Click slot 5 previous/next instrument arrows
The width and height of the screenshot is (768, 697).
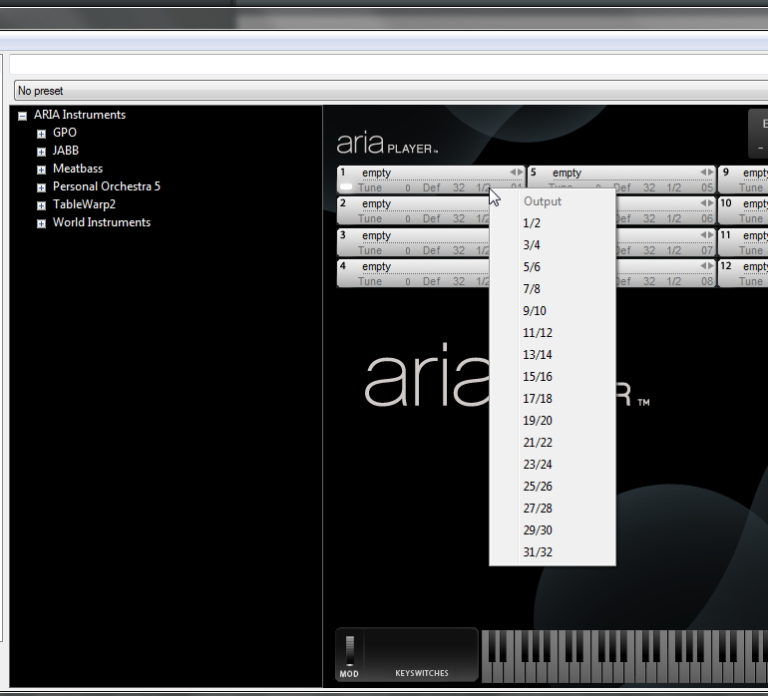708,172
